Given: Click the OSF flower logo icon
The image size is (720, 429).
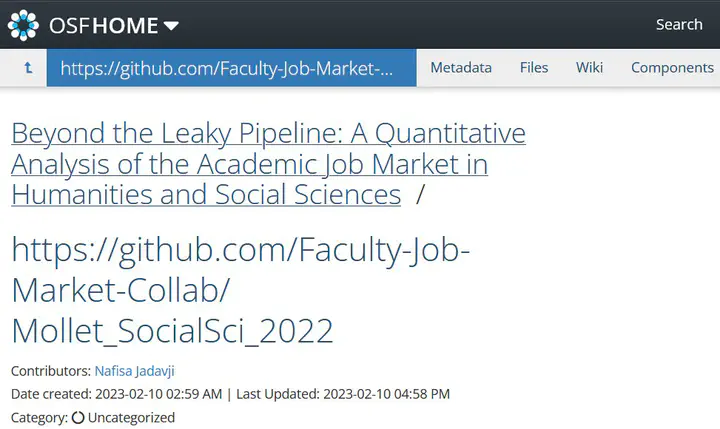Looking at the screenshot, I should click(23, 25).
